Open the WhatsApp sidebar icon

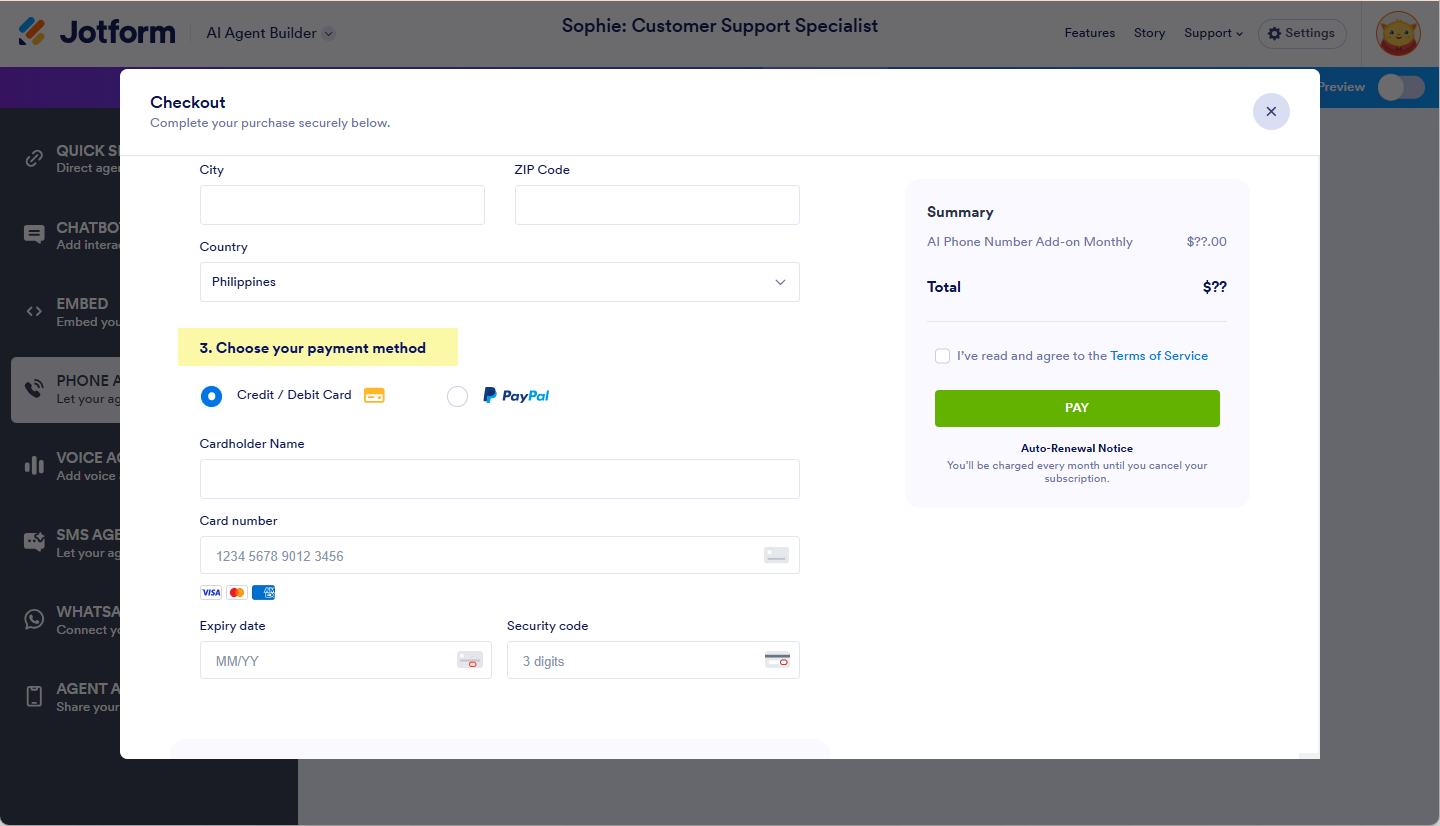click(34, 619)
